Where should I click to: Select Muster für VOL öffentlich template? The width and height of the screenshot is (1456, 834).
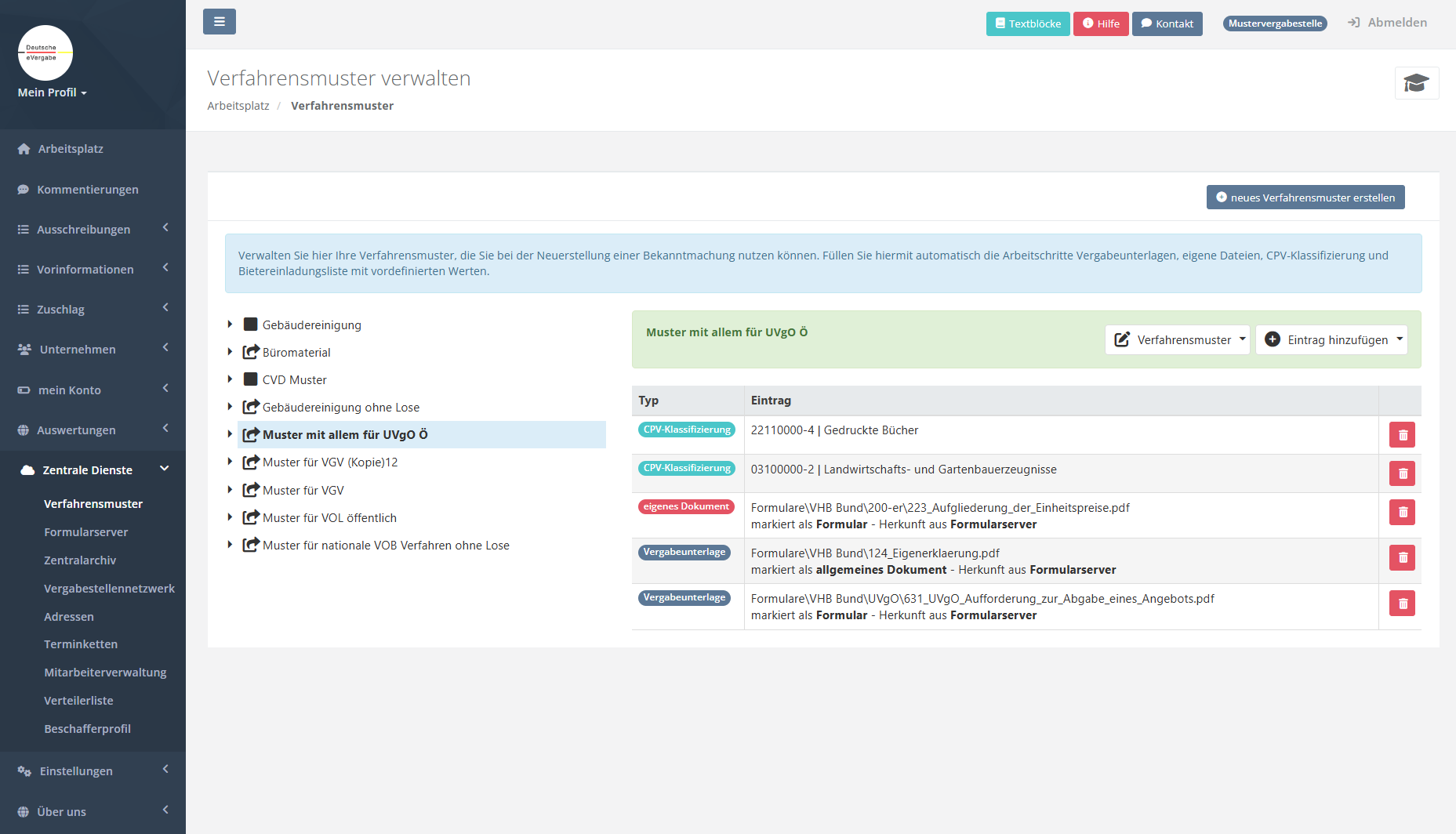[329, 518]
